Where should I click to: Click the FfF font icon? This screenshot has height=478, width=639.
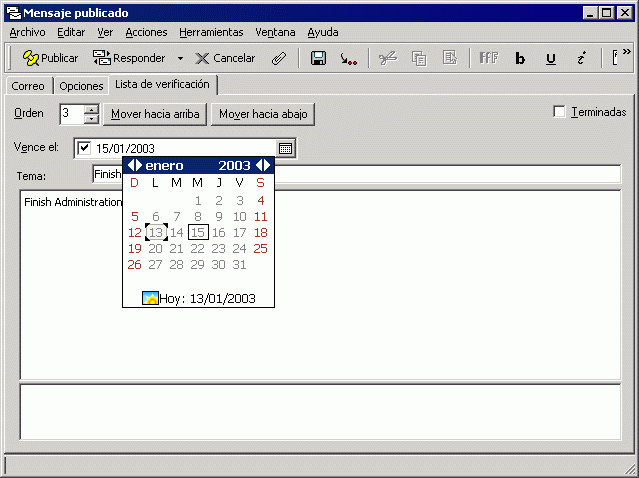pos(489,58)
